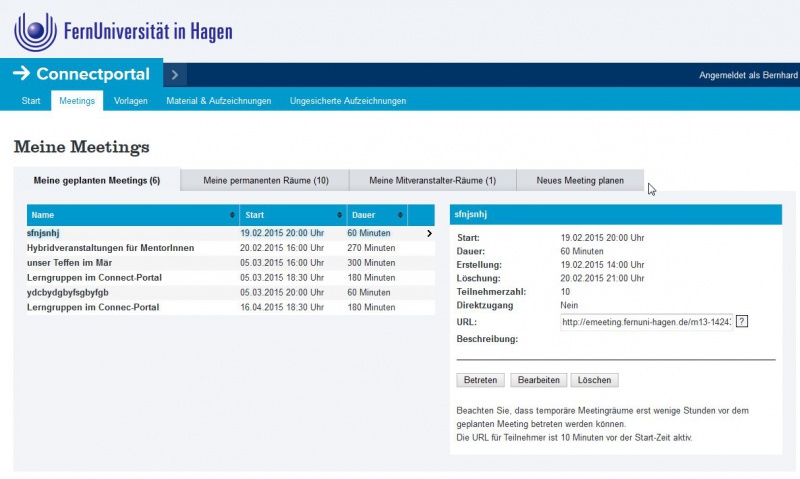Click the Meine Meetings heading
The height and width of the screenshot is (479, 800).
click(x=82, y=147)
